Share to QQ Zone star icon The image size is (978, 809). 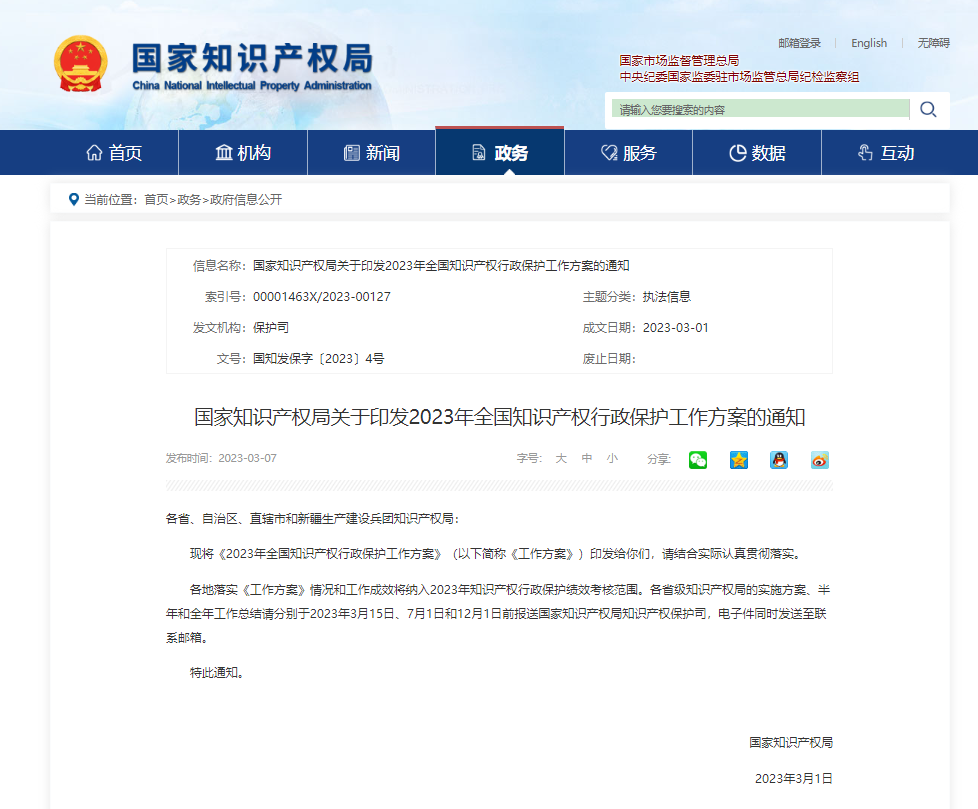coord(739,460)
